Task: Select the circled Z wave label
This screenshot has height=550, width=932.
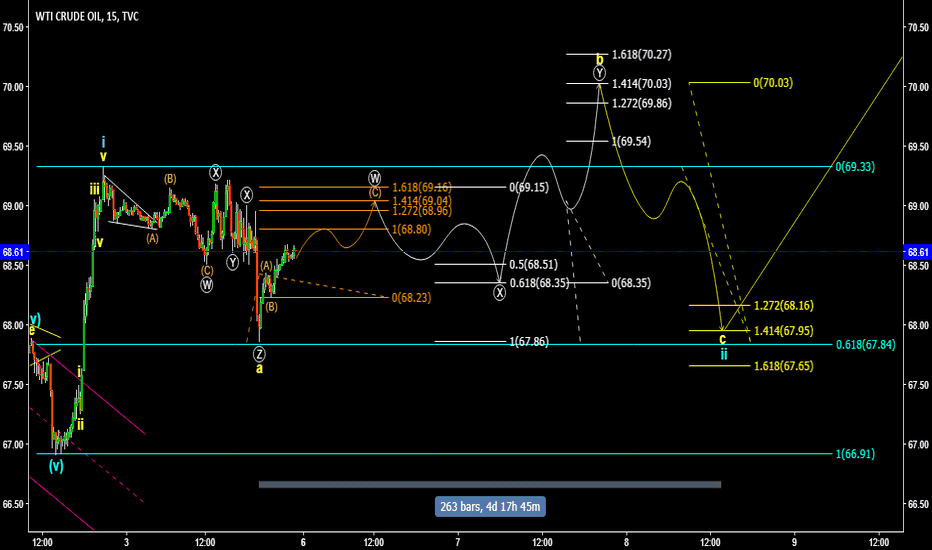Action: pyautogui.click(x=259, y=354)
